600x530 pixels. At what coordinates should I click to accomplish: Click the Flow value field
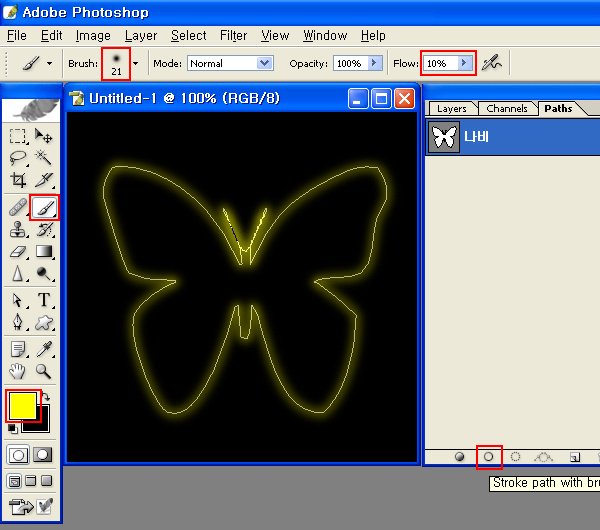point(440,63)
